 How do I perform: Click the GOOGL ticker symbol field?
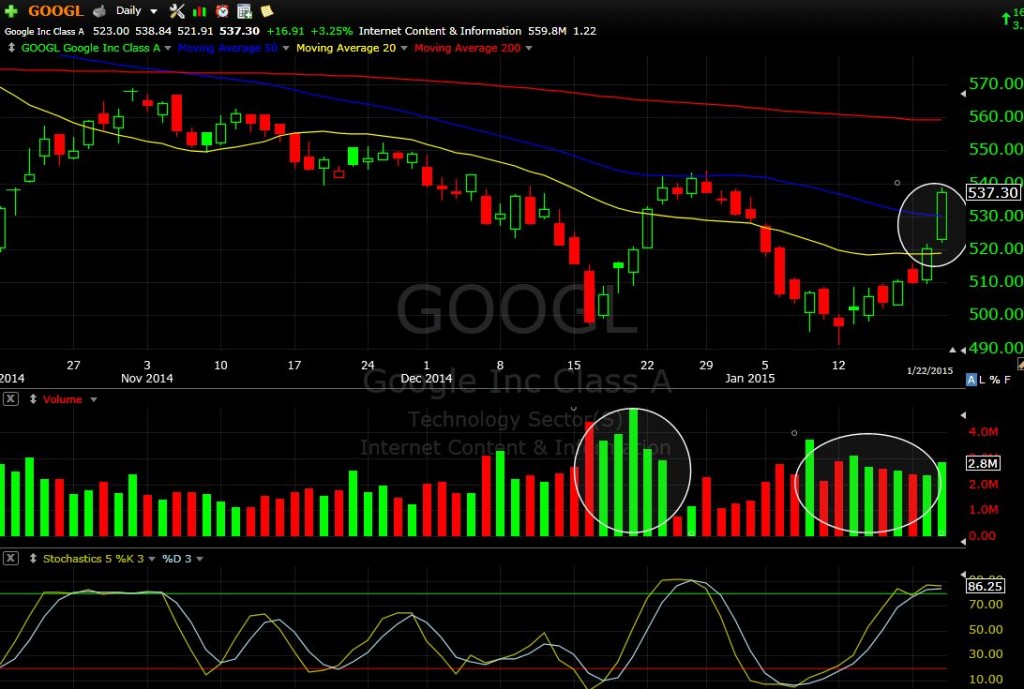click(56, 11)
